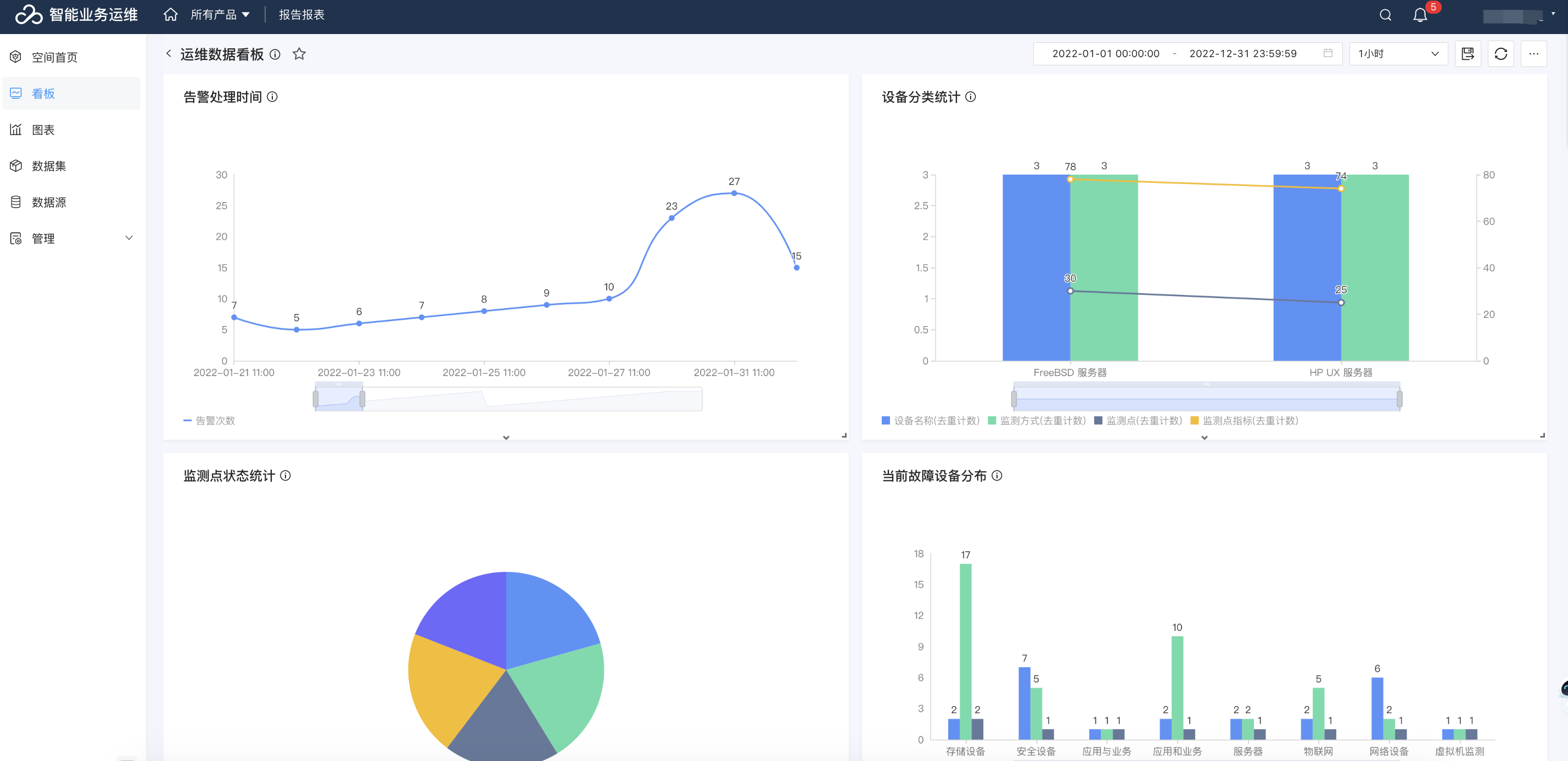This screenshot has height=761, width=1568.
Task: Open the 1小时 interval dropdown
Action: point(1398,54)
